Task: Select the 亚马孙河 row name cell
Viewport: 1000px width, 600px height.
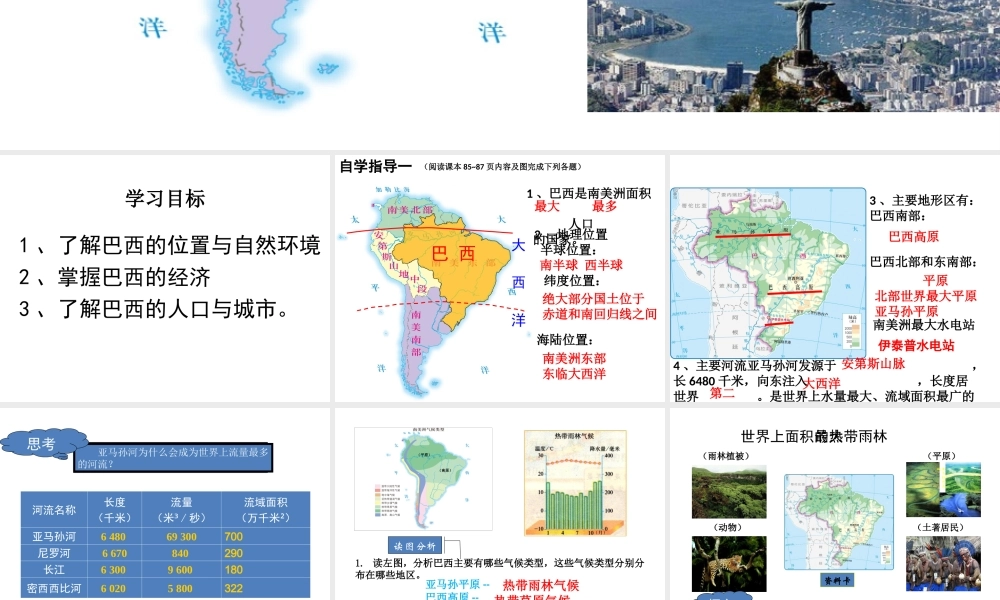Action: click(54, 536)
